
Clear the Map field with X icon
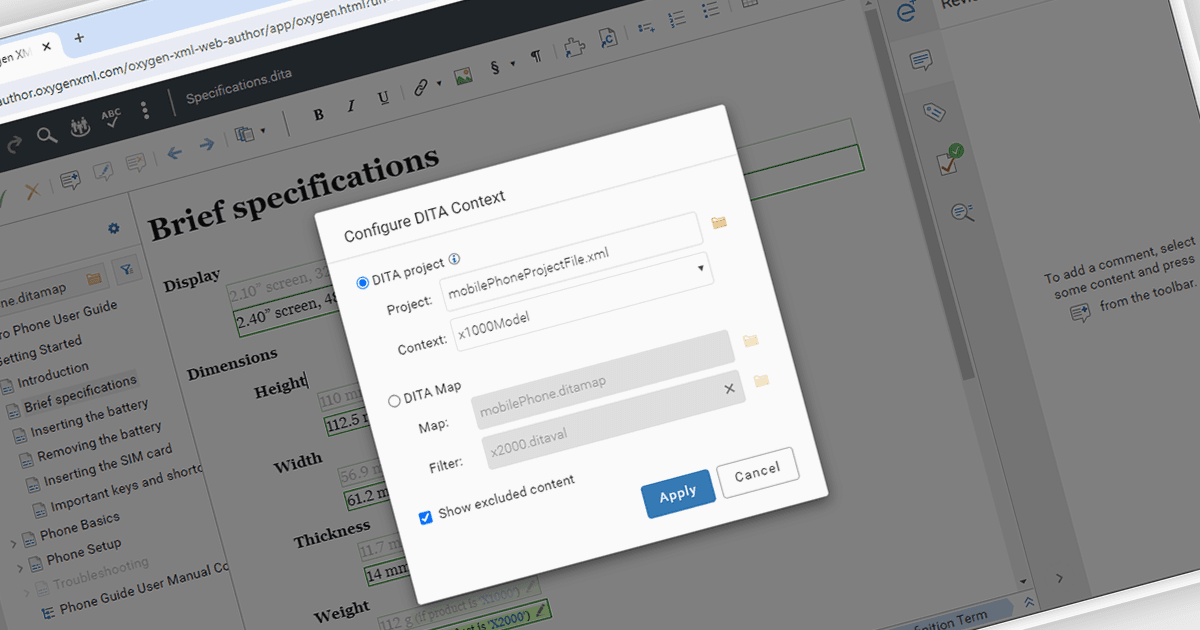pos(729,388)
